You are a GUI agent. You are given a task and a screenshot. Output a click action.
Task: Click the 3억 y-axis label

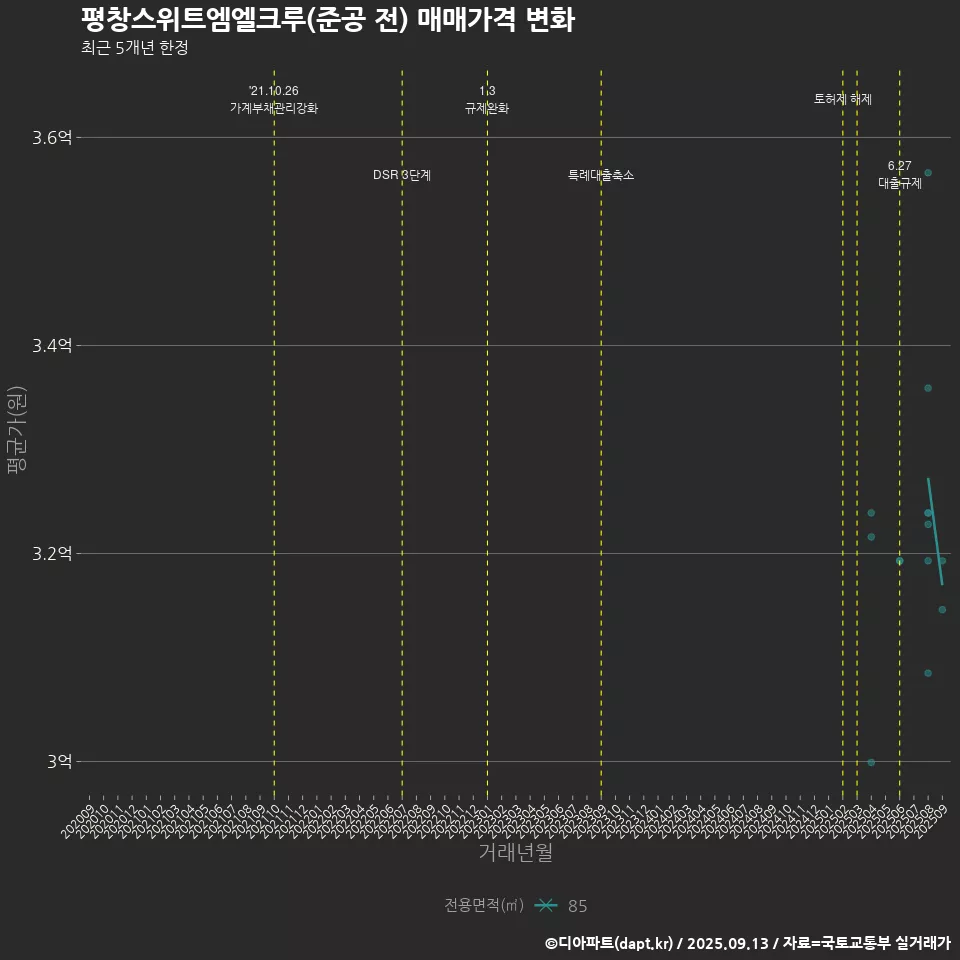coord(59,762)
